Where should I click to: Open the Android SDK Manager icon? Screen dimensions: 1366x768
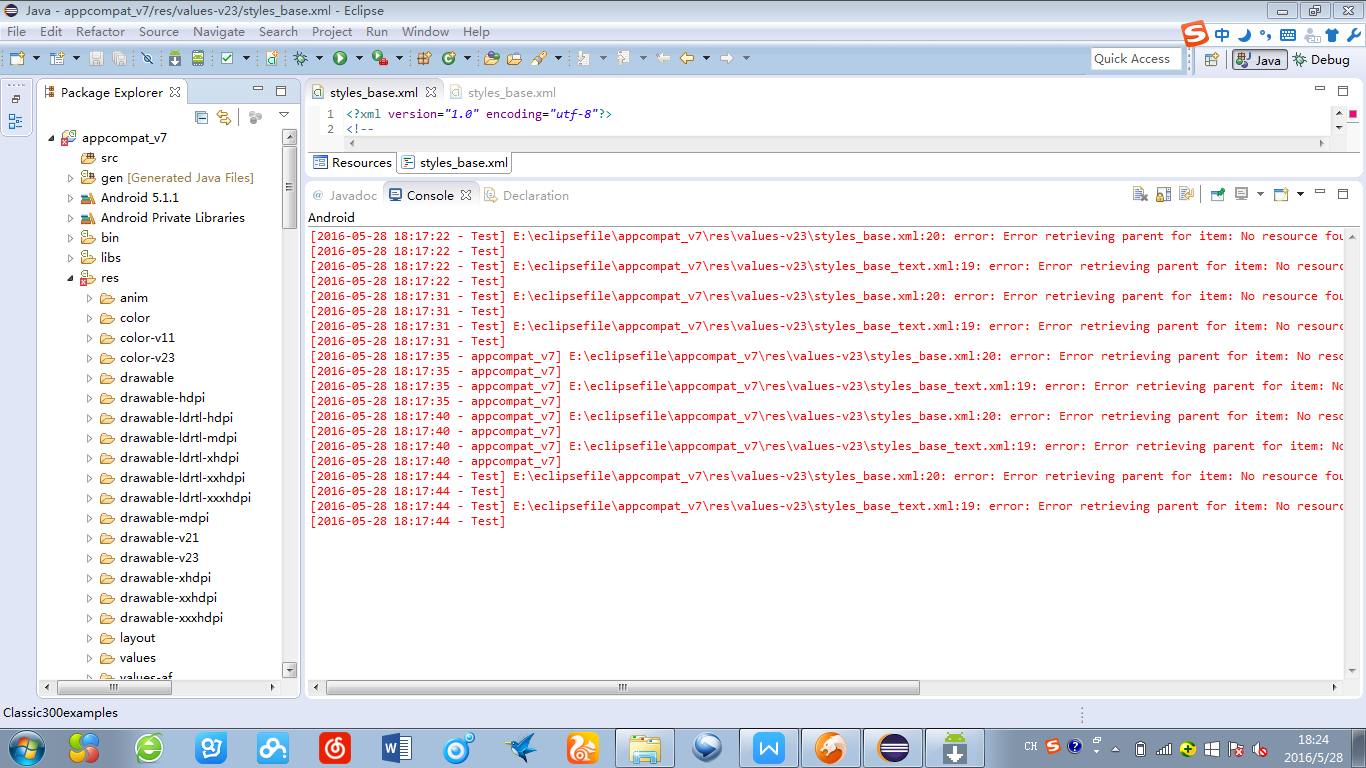175,58
